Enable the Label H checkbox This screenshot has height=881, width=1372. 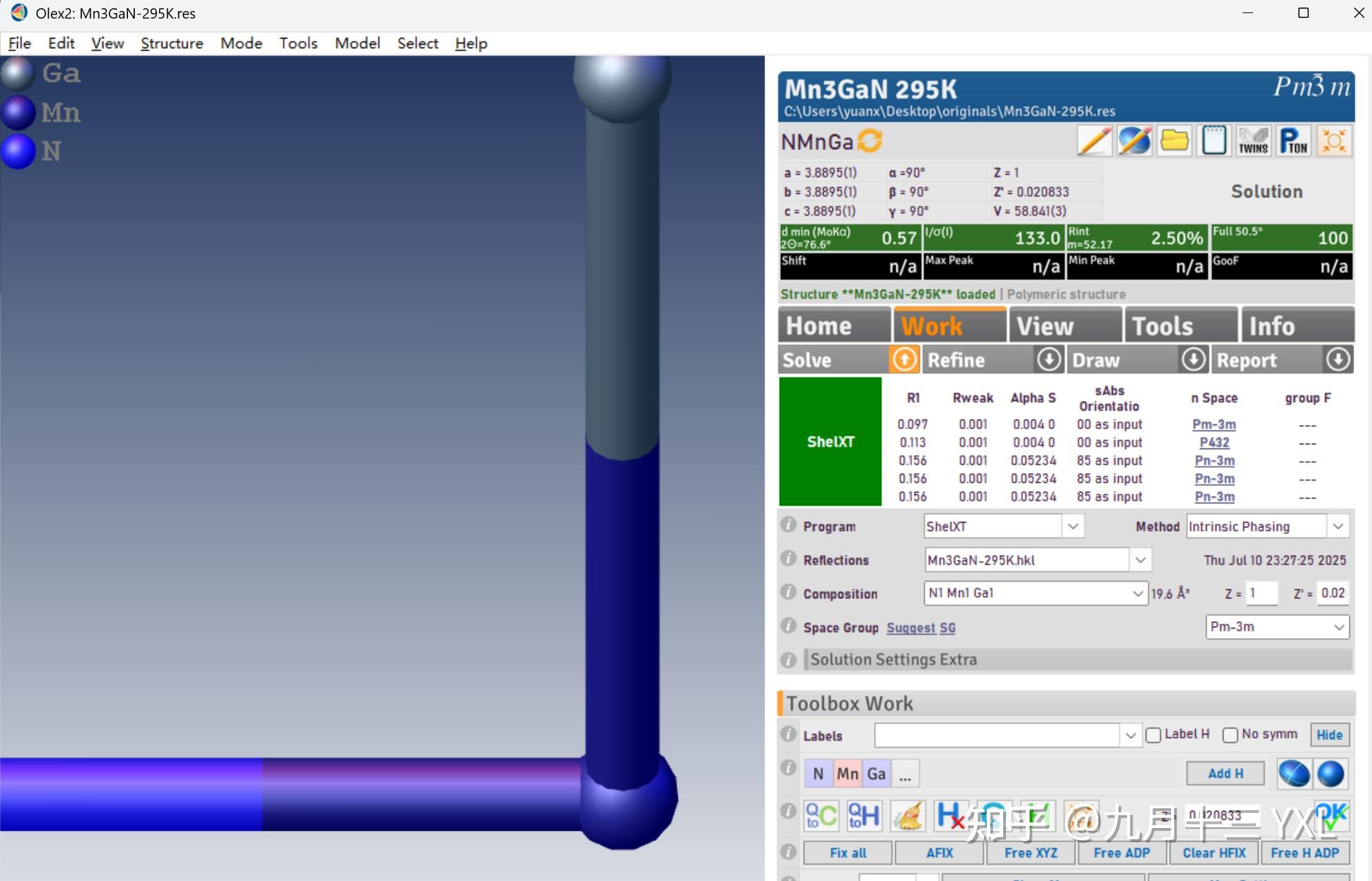[x=1154, y=735]
